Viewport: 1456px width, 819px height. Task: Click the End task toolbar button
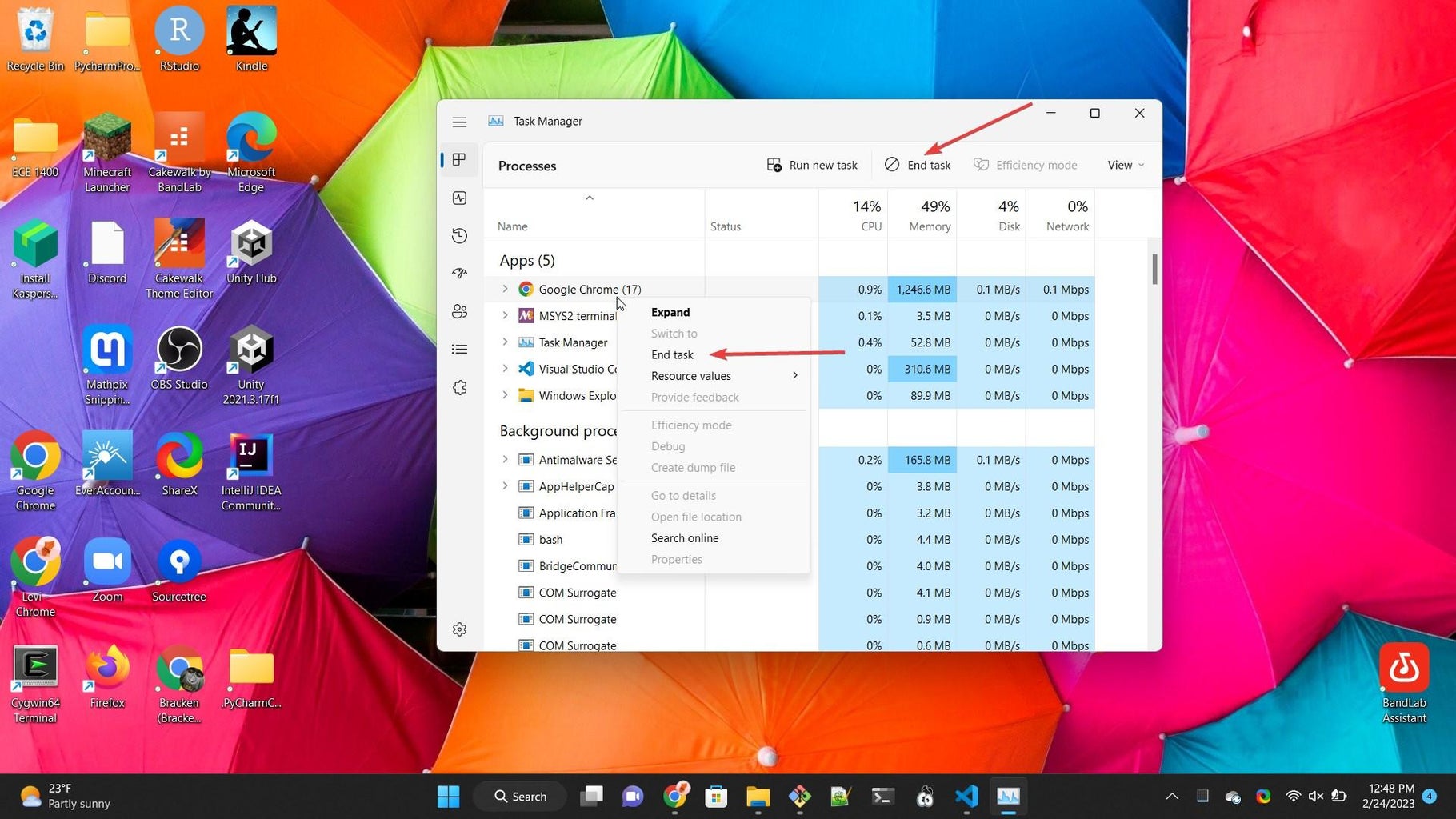coord(918,165)
